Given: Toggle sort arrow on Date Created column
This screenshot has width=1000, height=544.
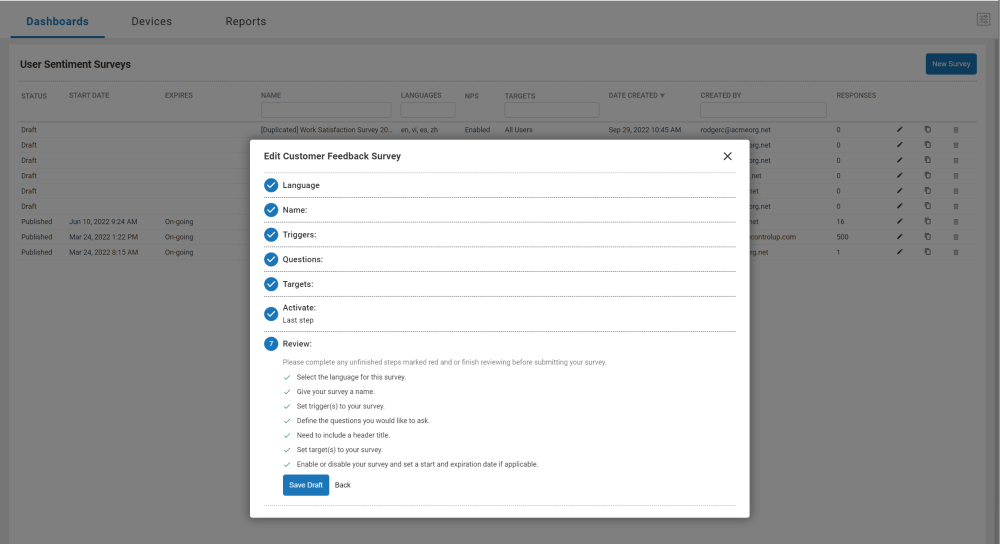Looking at the screenshot, I should click(x=663, y=96).
